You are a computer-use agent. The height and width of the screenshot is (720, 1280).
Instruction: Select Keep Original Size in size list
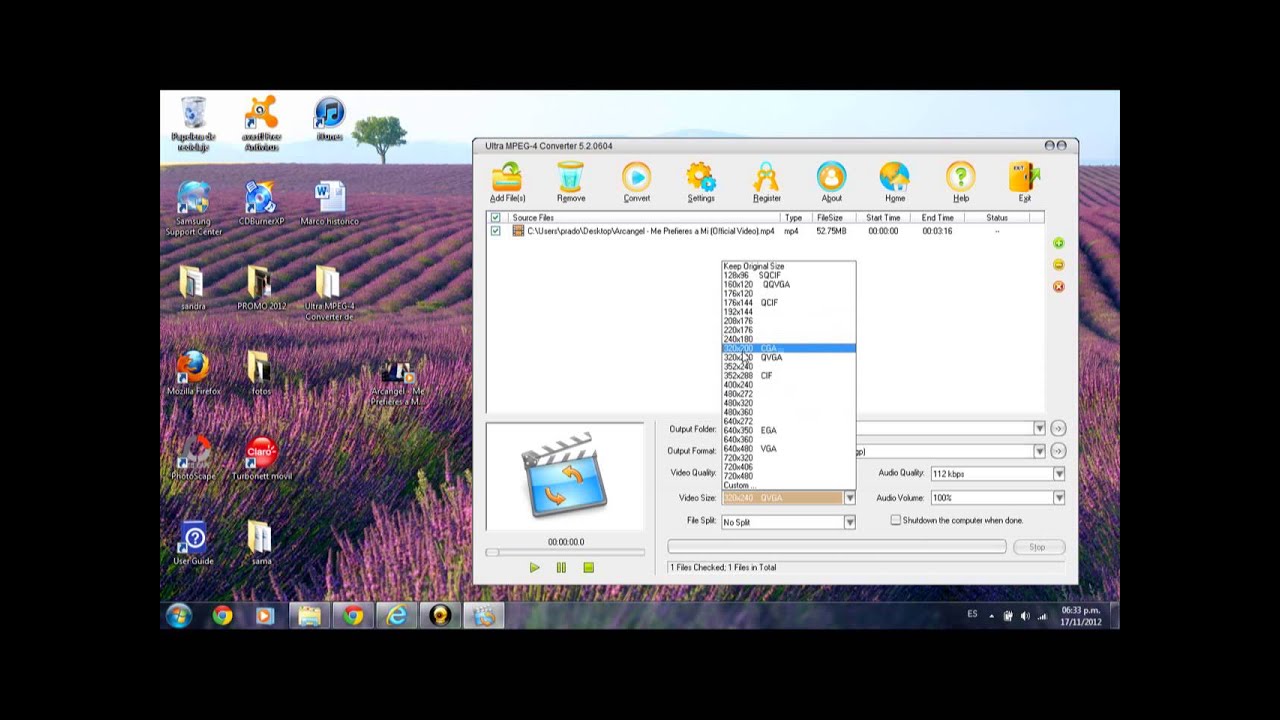[x=789, y=266]
